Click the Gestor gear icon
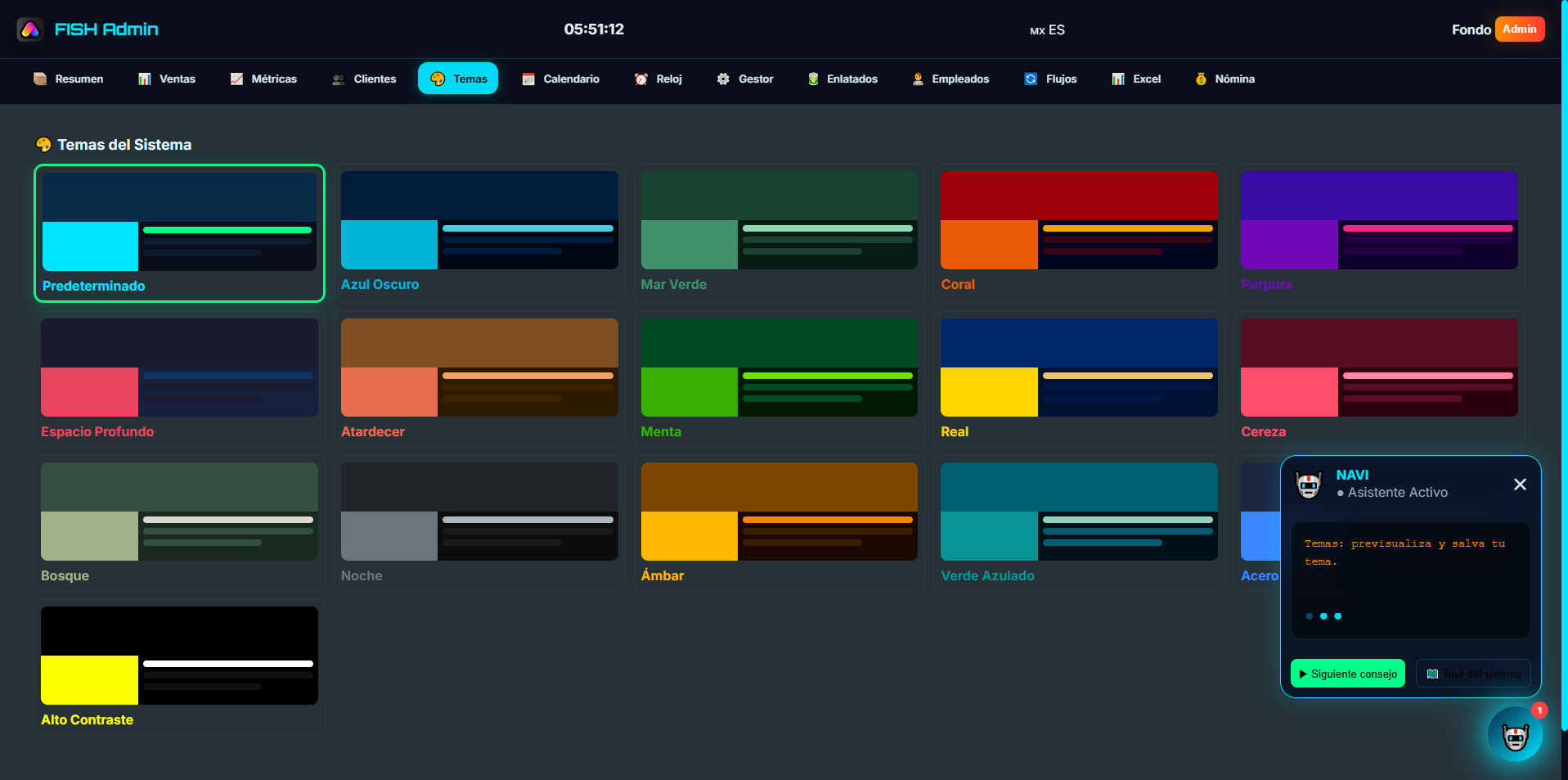 (x=723, y=79)
